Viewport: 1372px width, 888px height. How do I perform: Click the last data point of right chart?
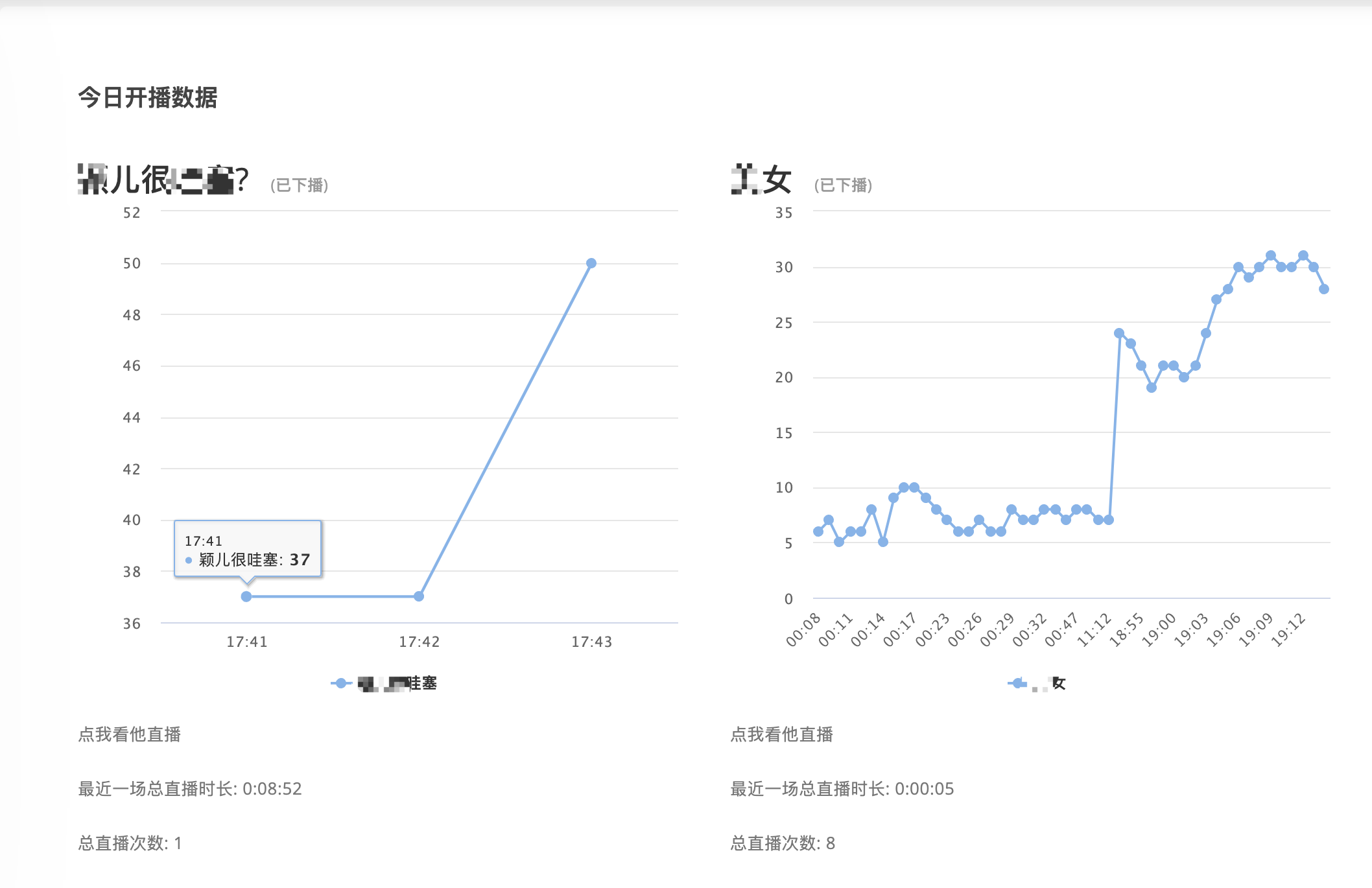[1324, 289]
